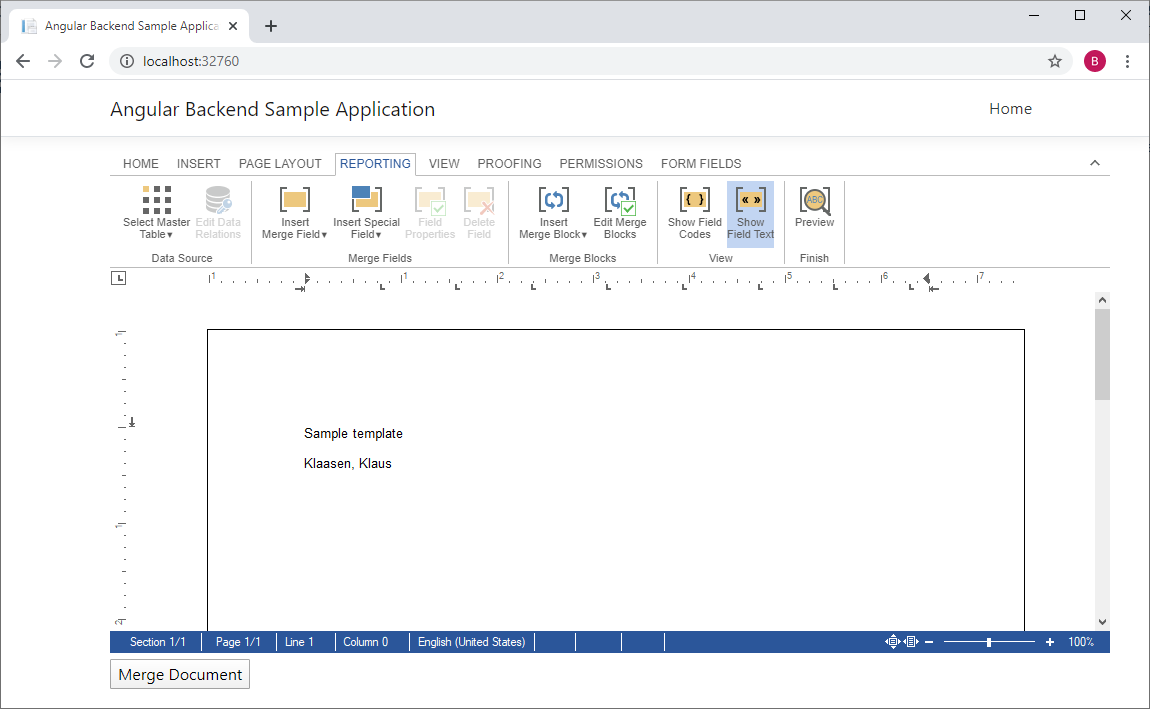View site information icon in address bar
Screen dimensions: 1150x709
[x=127, y=61]
